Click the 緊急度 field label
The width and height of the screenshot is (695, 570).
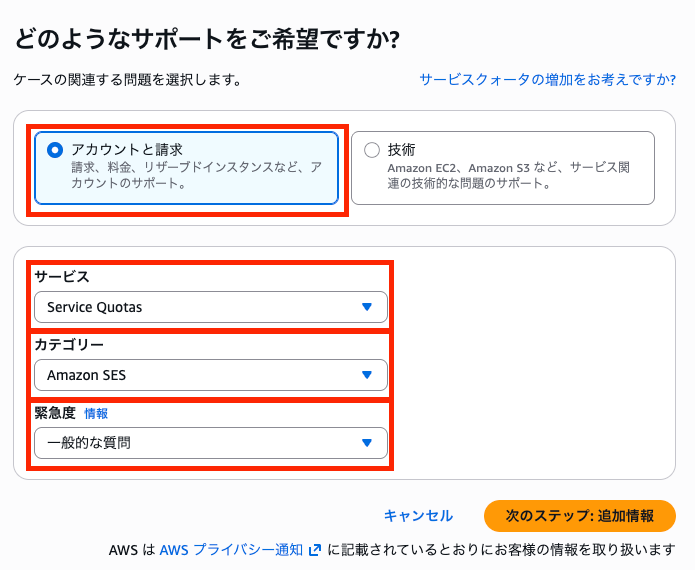click(x=55, y=413)
